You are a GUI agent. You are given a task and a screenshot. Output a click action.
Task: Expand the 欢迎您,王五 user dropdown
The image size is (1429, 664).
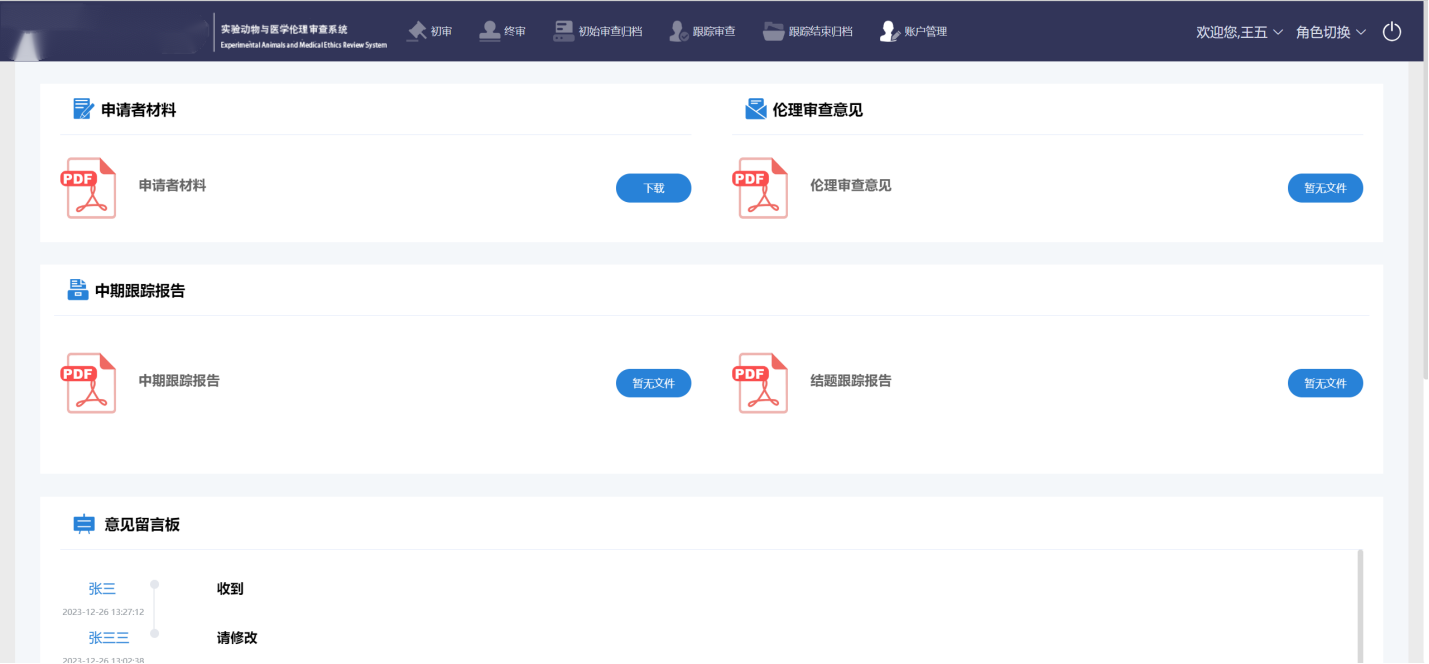[x=1239, y=32]
